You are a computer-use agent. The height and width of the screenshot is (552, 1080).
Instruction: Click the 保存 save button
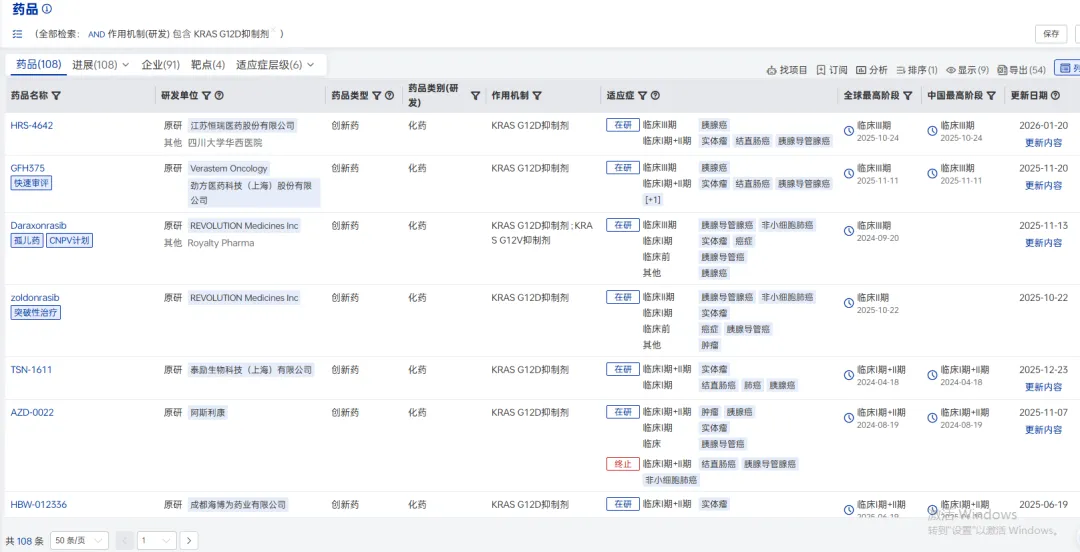click(x=1050, y=34)
